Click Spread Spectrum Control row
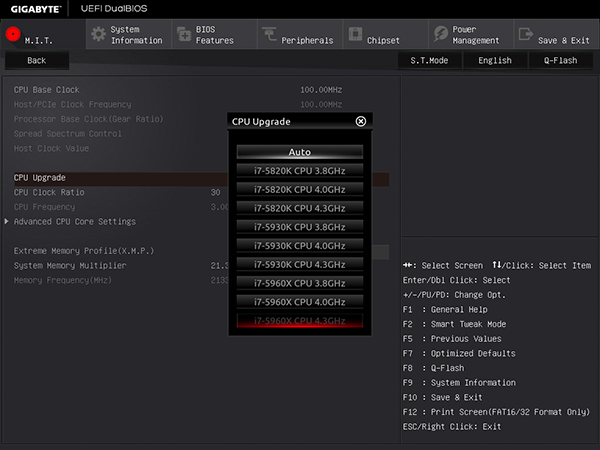The image size is (600, 450). [67, 134]
